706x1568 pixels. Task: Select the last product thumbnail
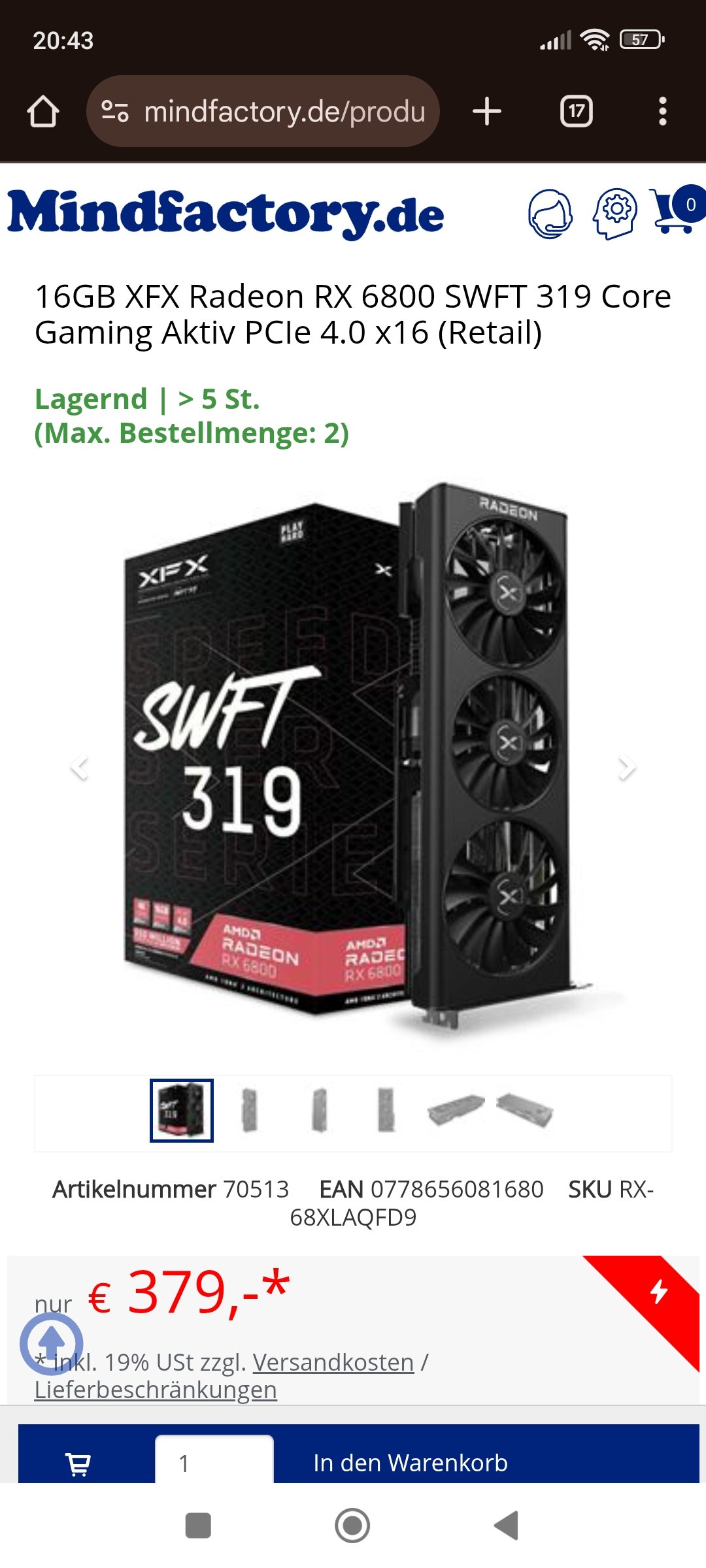tap(525, 1111)
